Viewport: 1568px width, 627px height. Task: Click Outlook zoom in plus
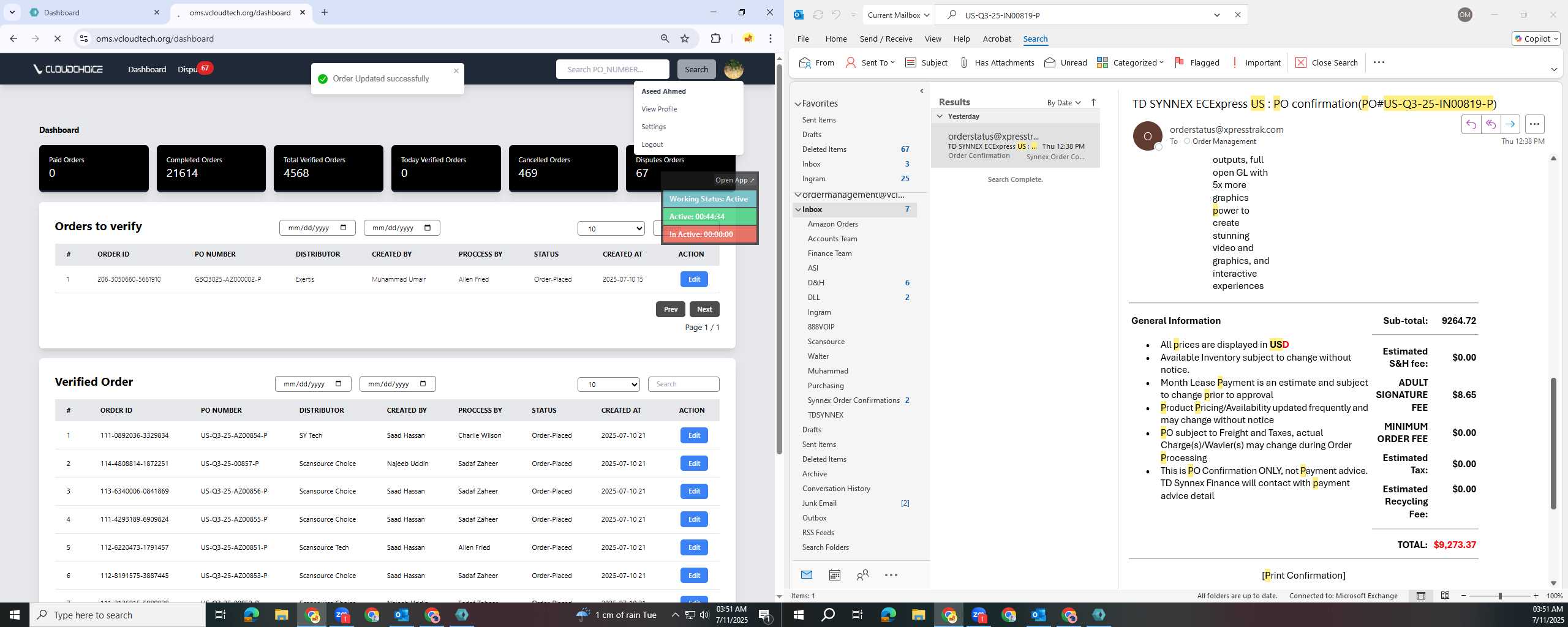pyautogui.click(x=1536, y=596)
